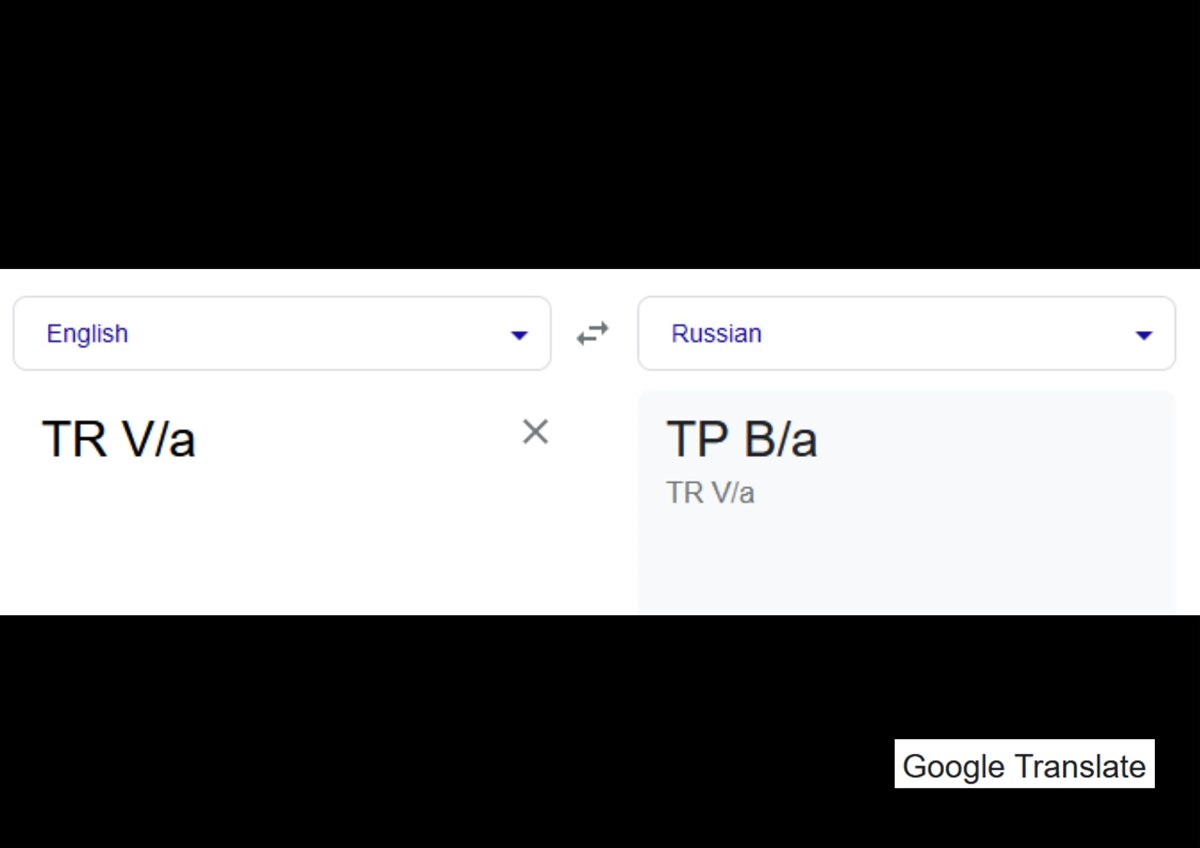
Task: Click the arrow beside Russian
Action: [x=1144, y=335]
